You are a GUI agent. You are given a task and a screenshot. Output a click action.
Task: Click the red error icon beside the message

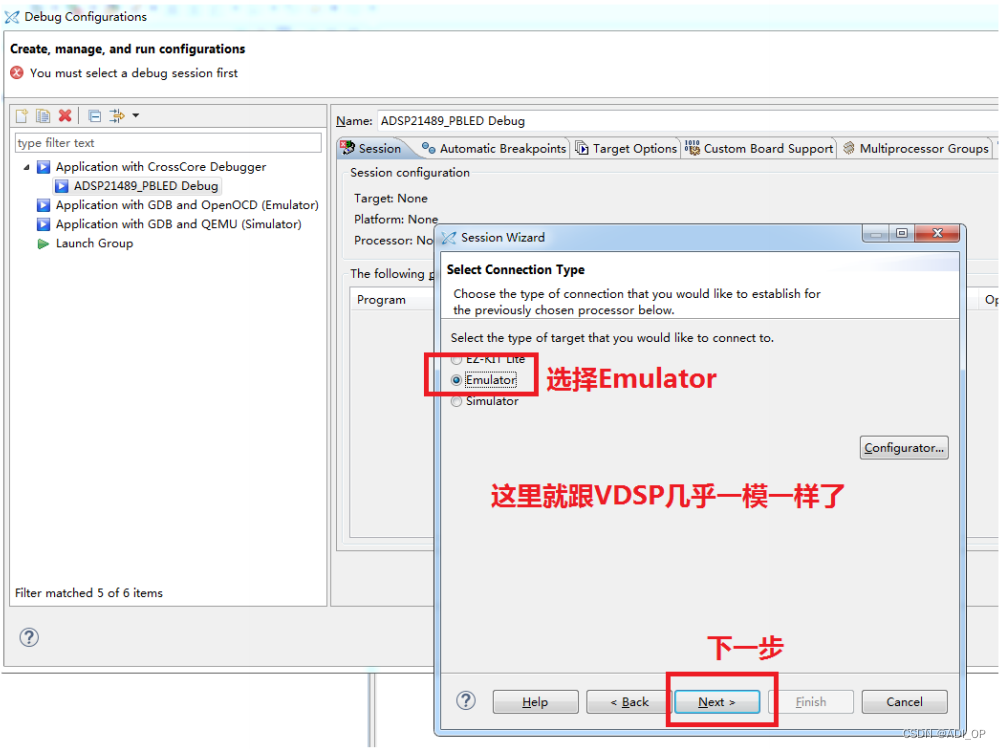pyautogui.click(x=17, y=73)
